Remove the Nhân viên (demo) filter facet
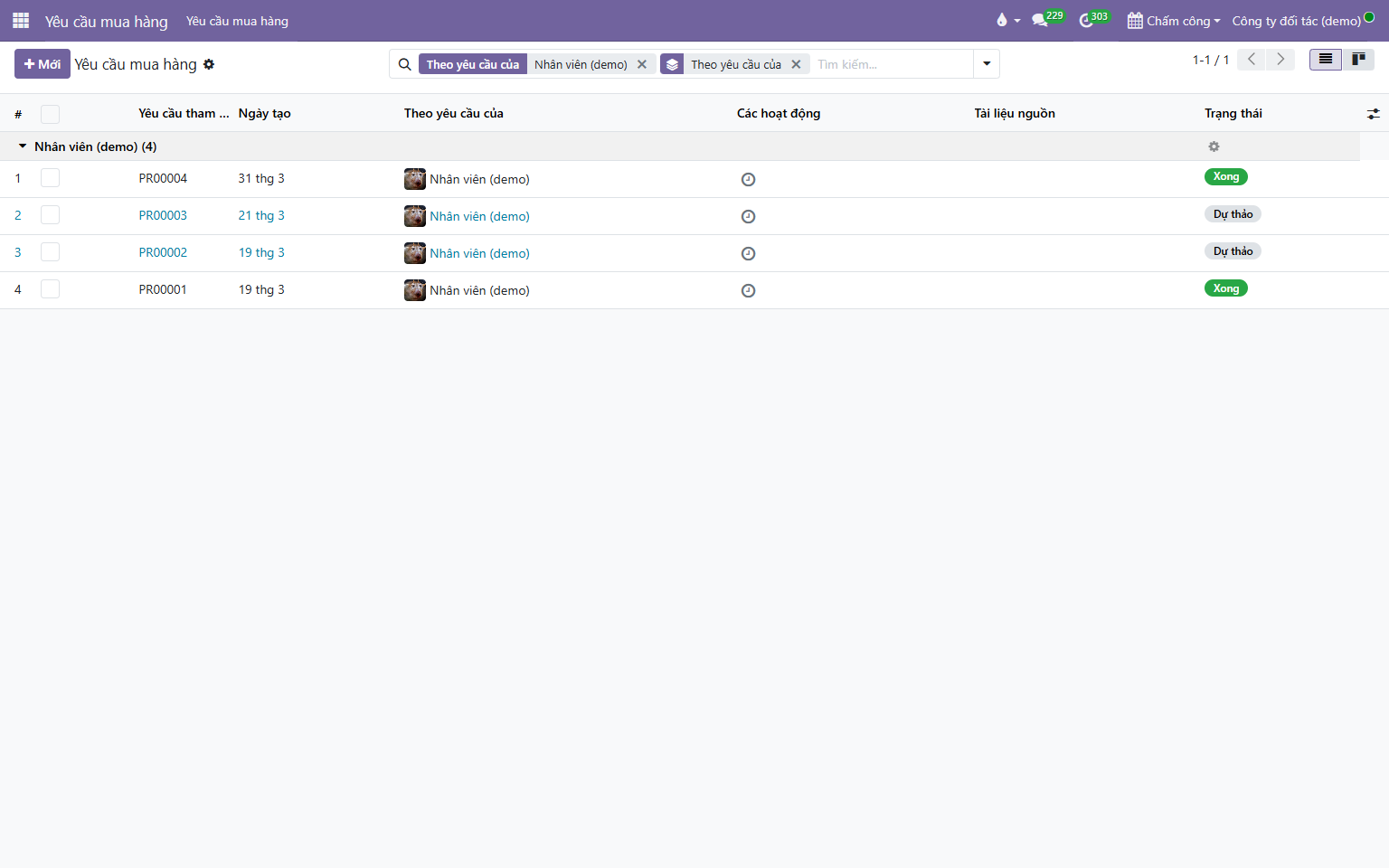The width and height of the screenshot is (1389, 868). (642, 64)
